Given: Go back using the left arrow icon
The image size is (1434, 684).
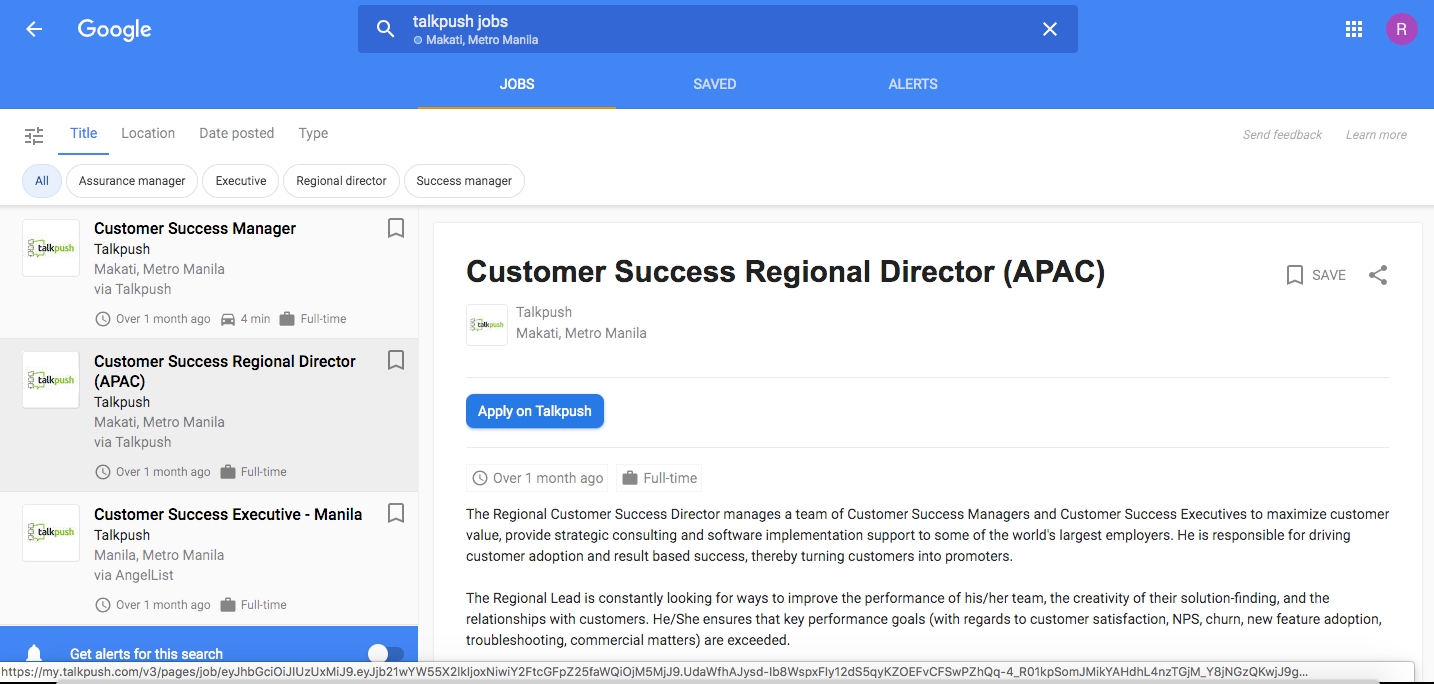Looking at the screenshot, I should click(34, 29).
